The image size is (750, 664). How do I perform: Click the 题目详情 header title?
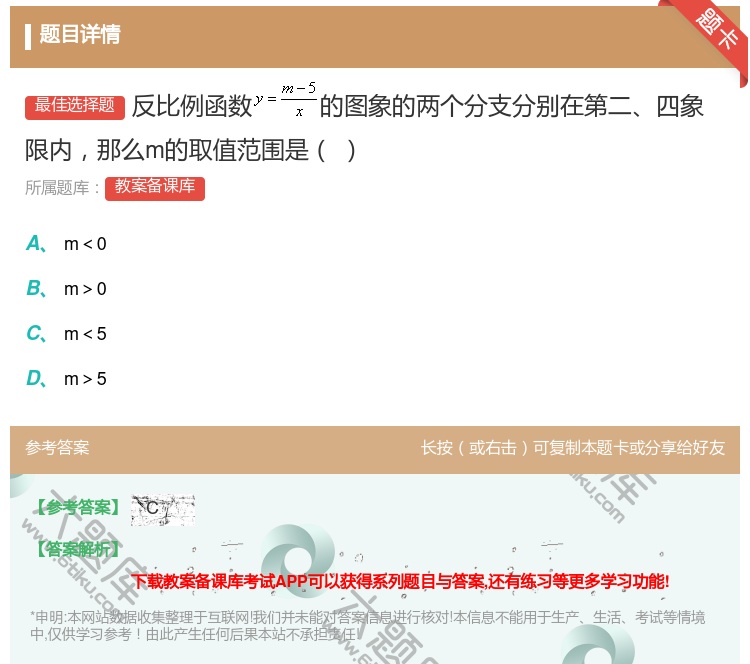80,35
